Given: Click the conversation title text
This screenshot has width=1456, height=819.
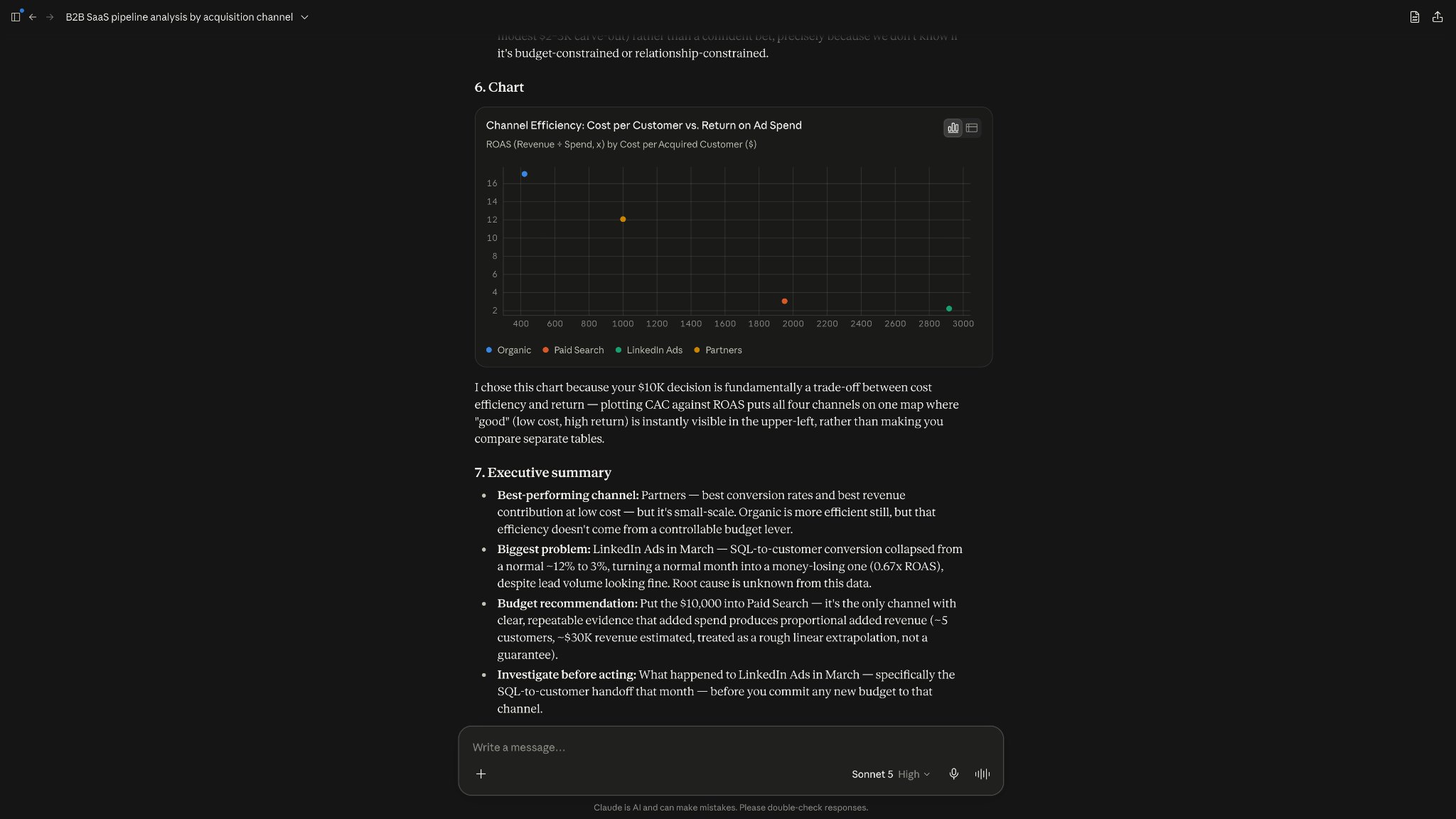Looking at the screenshot, I should click(x=179, y=17).
